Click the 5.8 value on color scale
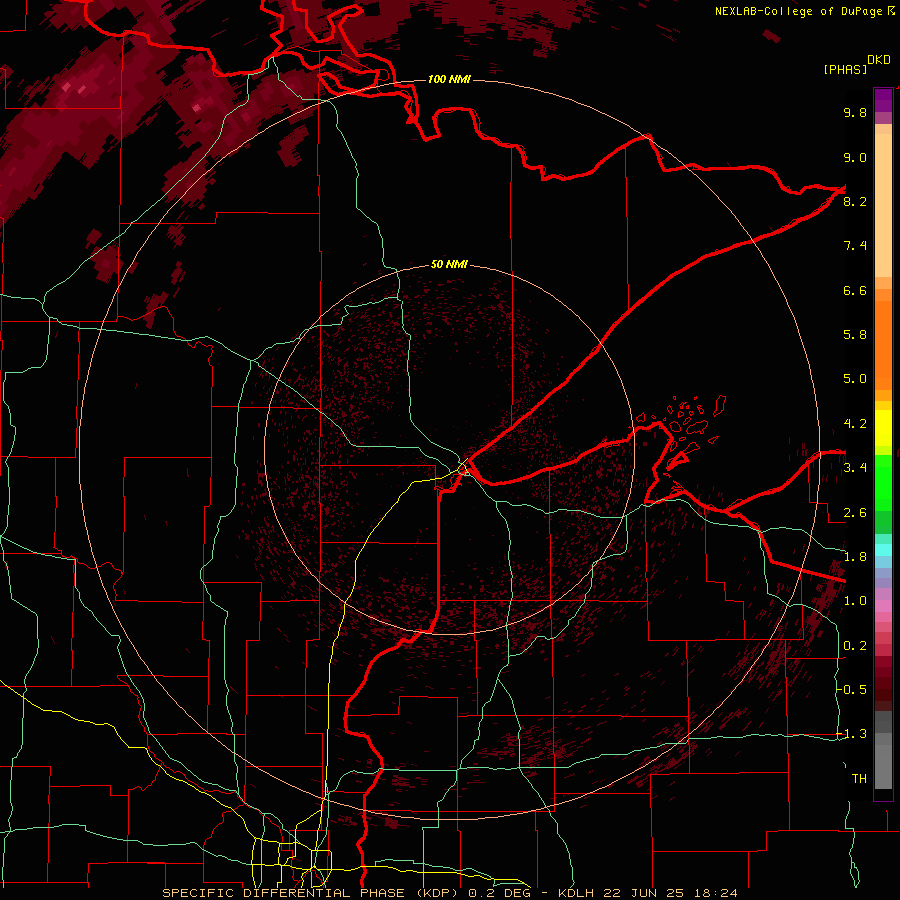Viewport: 900px width, 900px height. click(855, 335)
